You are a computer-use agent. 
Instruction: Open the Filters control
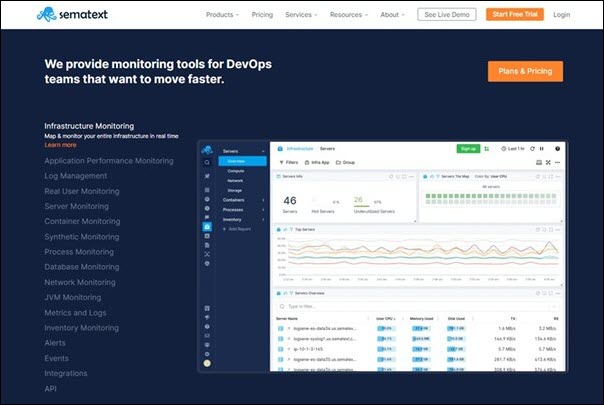click(x=289, y=162)
